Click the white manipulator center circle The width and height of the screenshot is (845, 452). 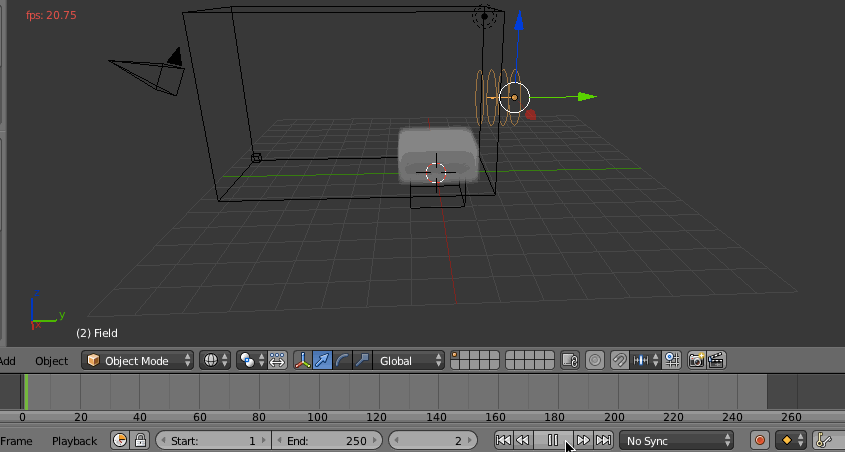tap(515, 98)
